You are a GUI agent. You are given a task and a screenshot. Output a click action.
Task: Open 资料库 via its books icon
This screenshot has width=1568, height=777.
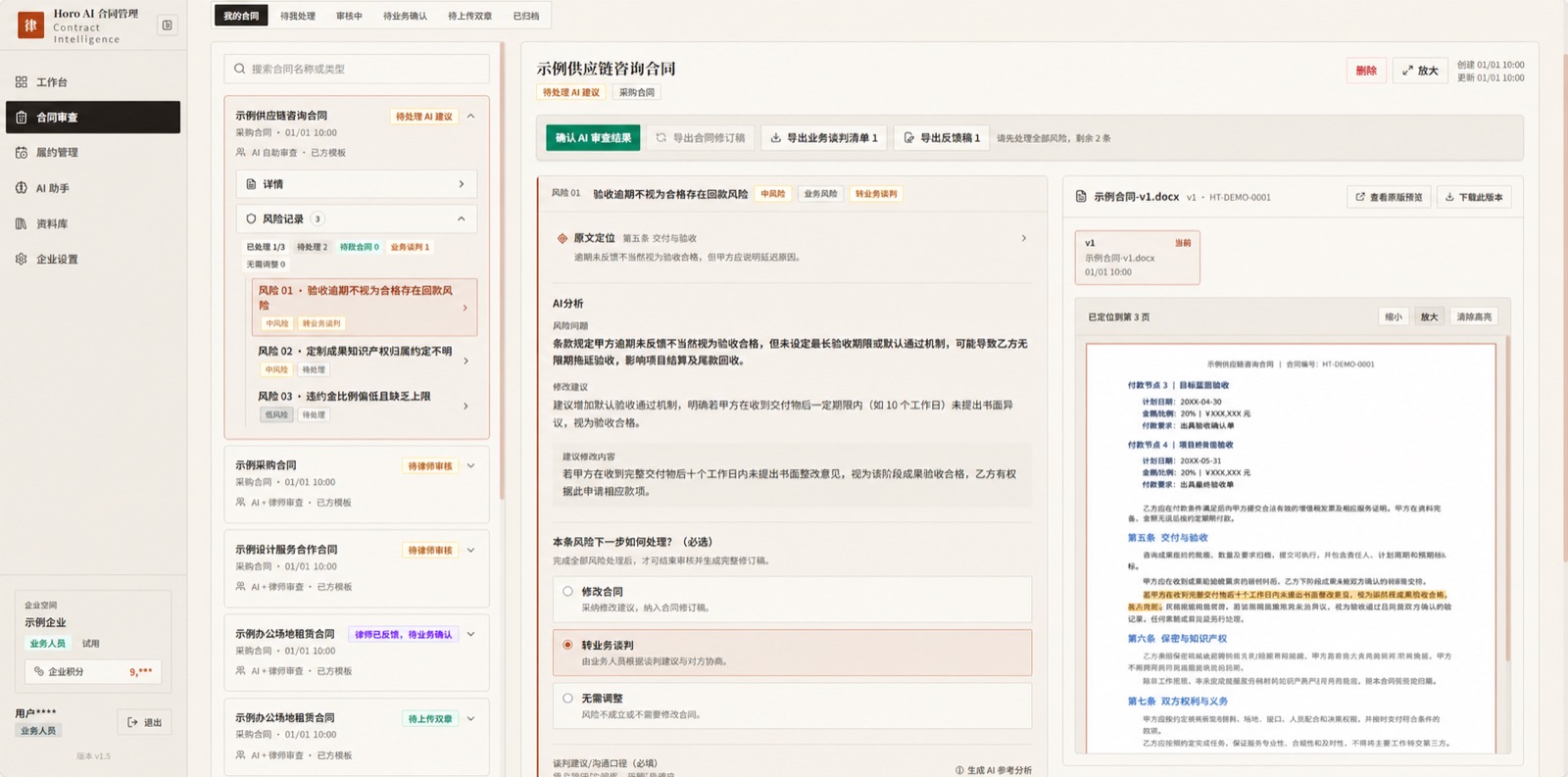pyautogui.click(x=22, y=223)
